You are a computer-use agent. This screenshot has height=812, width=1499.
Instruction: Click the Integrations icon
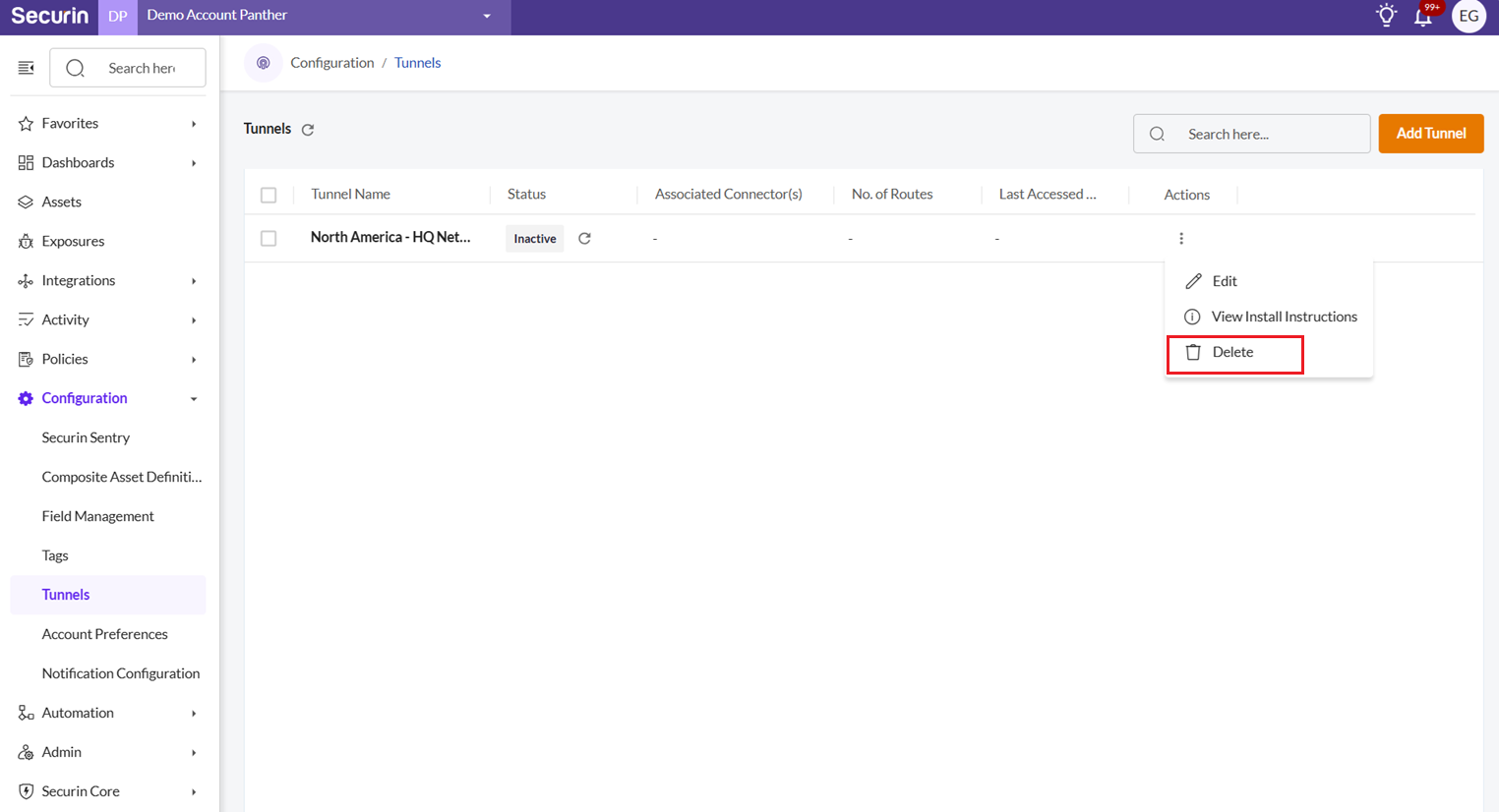pos(26,280)
